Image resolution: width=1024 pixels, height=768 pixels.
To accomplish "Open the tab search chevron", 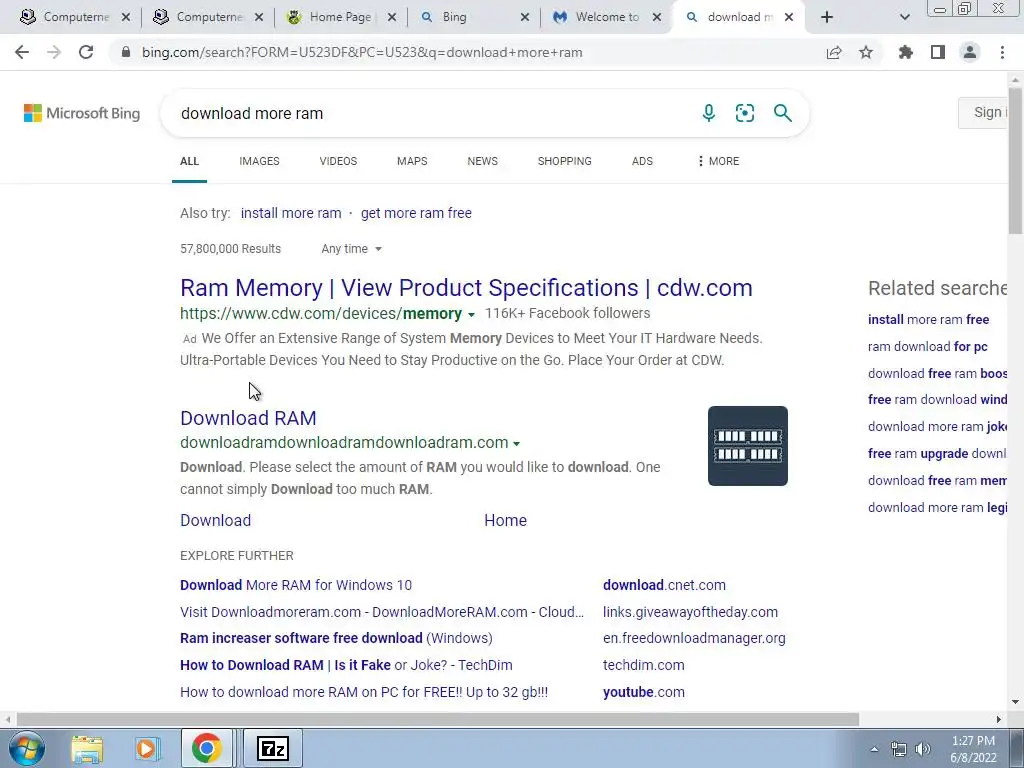I will click(x=904, y=17).
